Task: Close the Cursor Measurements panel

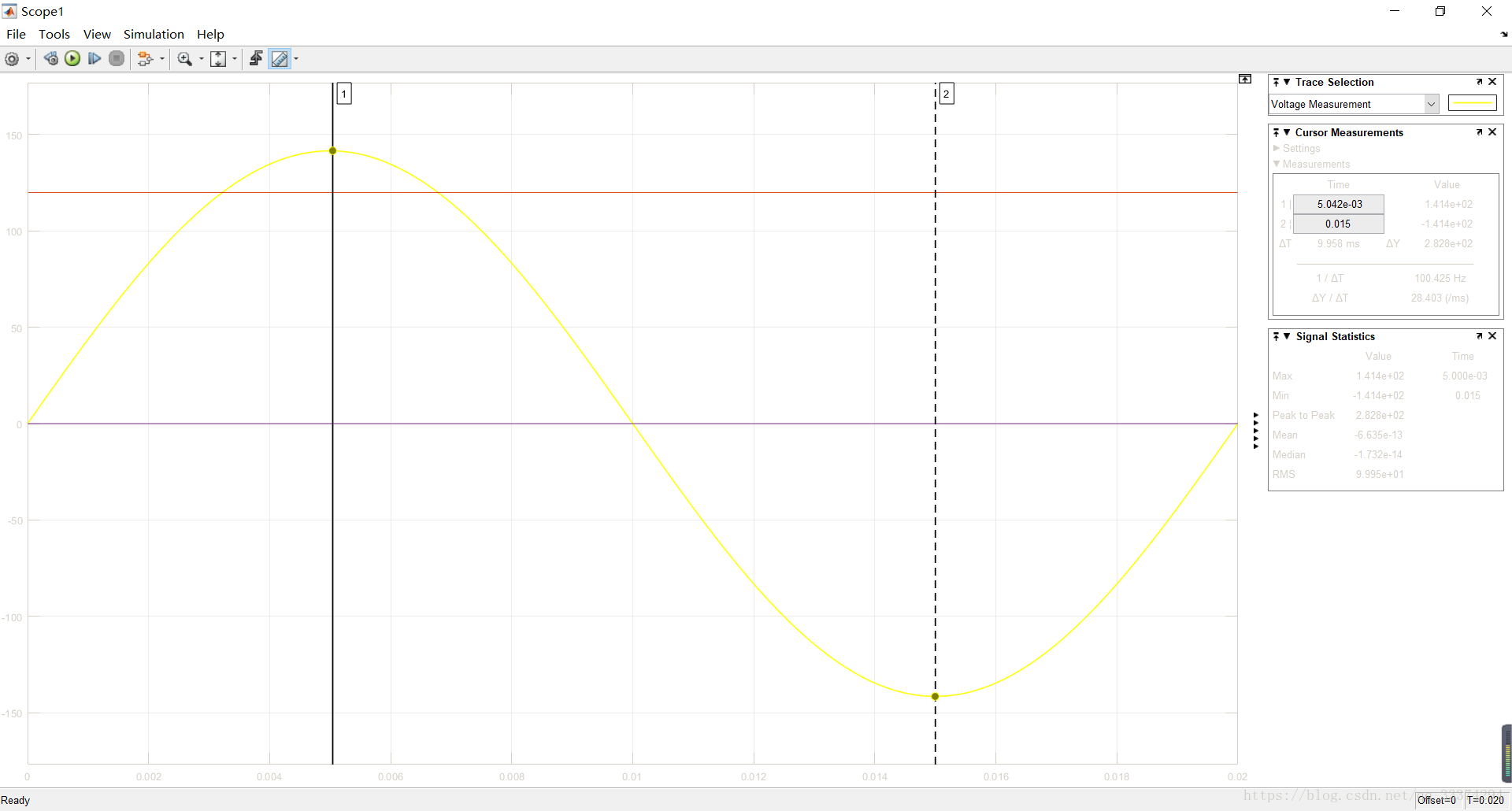Action: point(1492,131)
